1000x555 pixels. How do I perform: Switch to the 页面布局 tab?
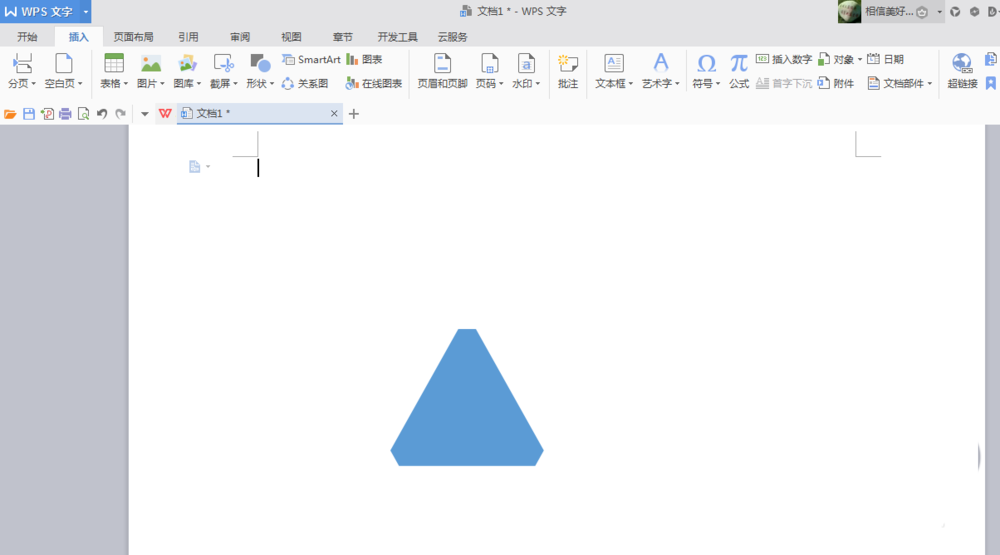click(x=133, y=37)
